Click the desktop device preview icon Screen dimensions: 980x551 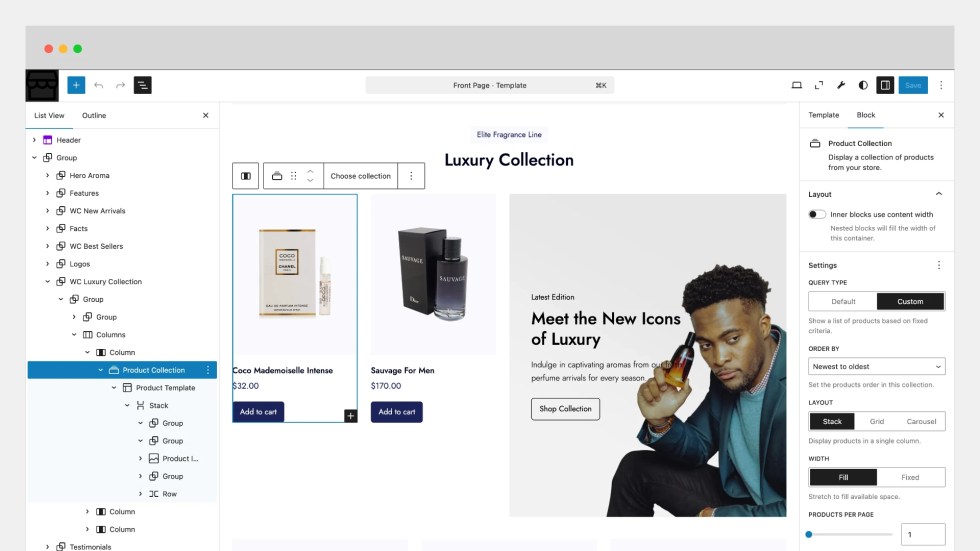(796, 85)
